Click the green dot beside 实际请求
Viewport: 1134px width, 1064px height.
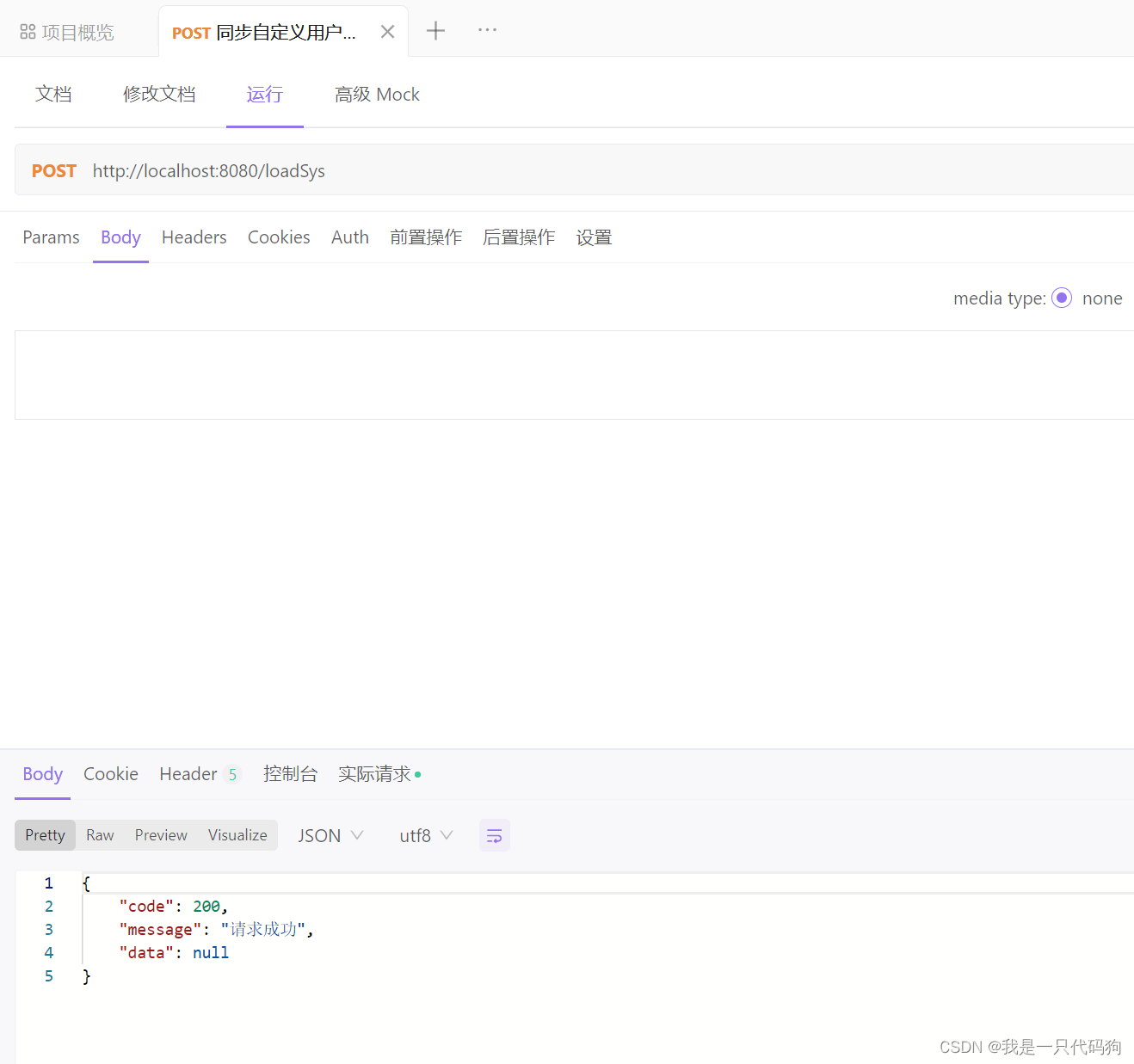[x=417, y=774]
